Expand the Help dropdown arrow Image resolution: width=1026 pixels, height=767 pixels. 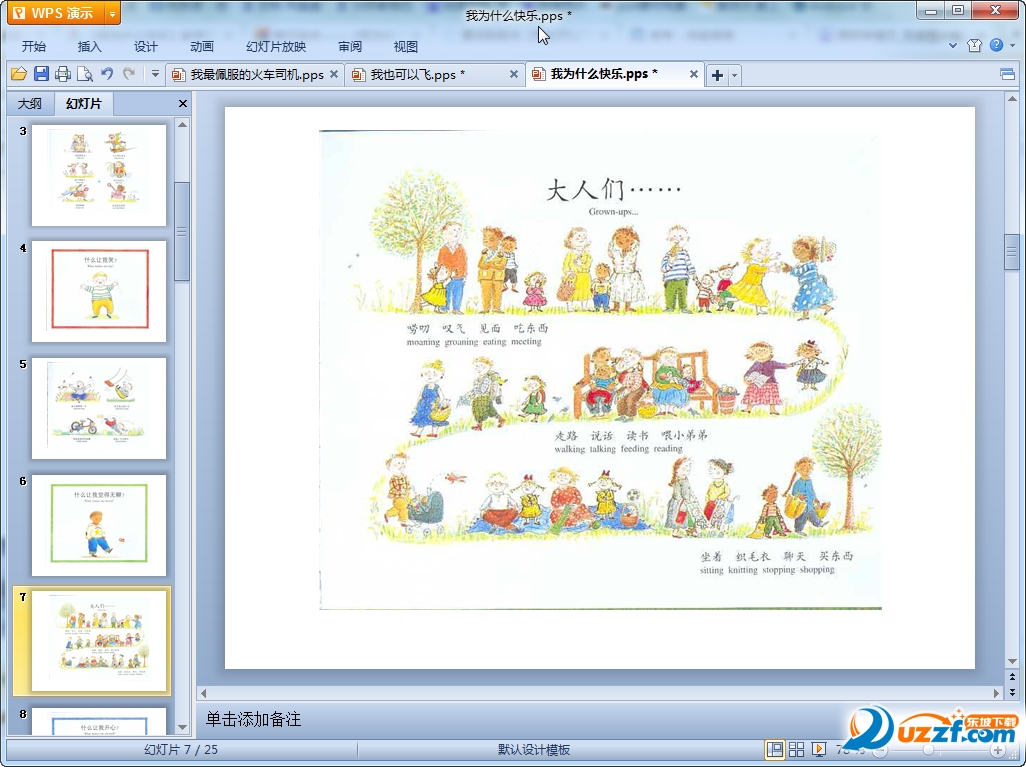pyautogui.click(x=1013, y=45)
